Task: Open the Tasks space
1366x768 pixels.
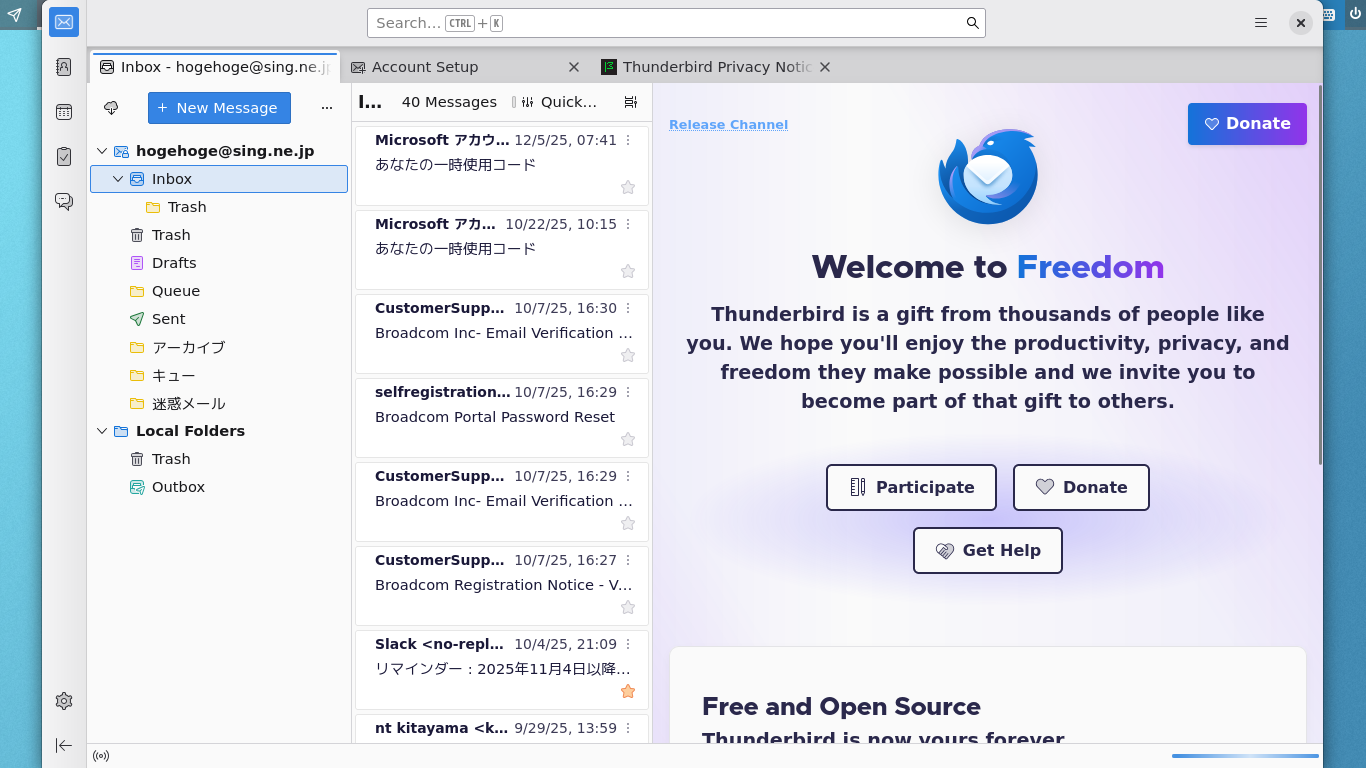Action: [x=64, y=156]
